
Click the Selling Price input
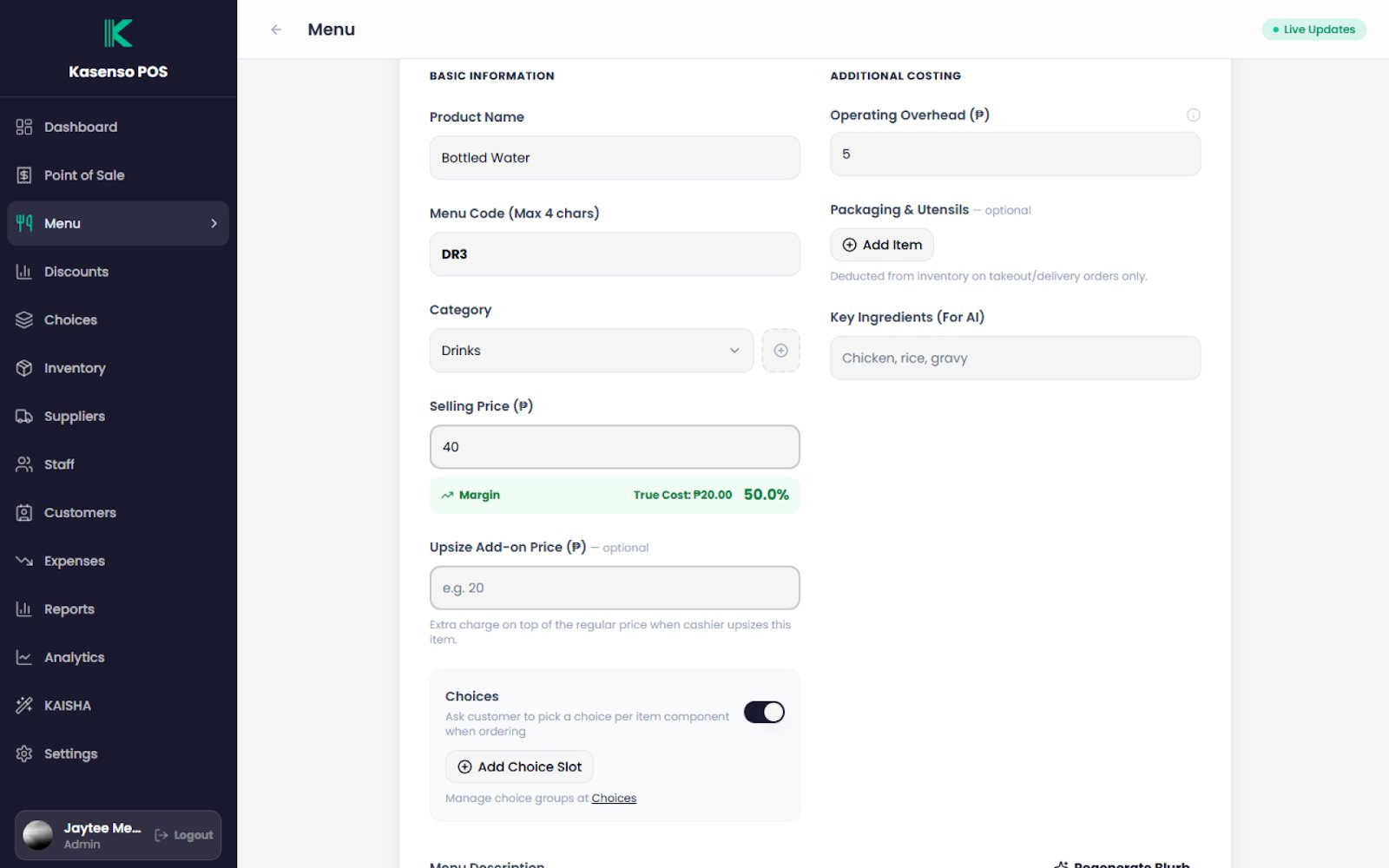615,447
